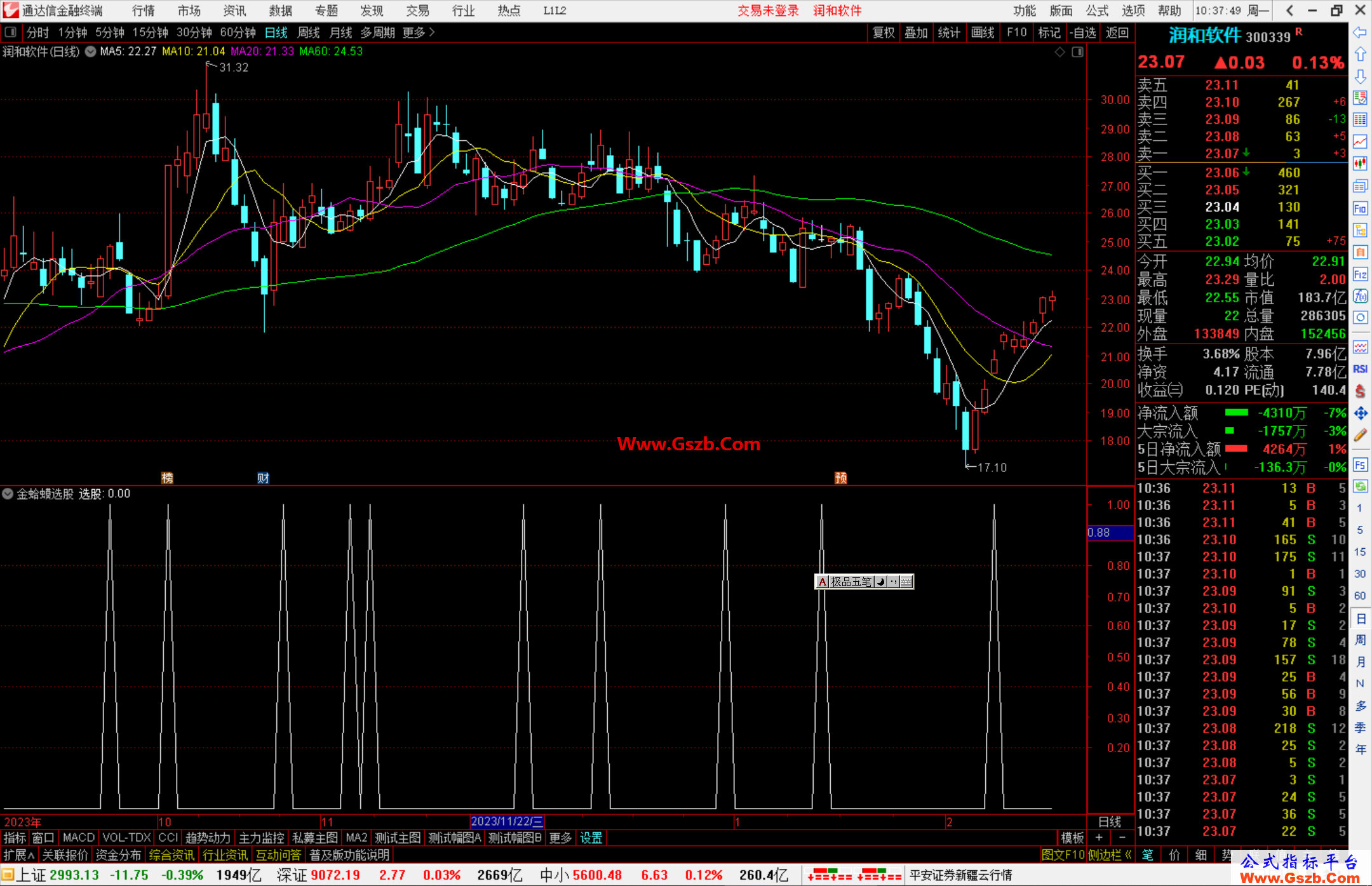
Task: Open the 指标 indicator selector tab
Action: pos(15,838)
